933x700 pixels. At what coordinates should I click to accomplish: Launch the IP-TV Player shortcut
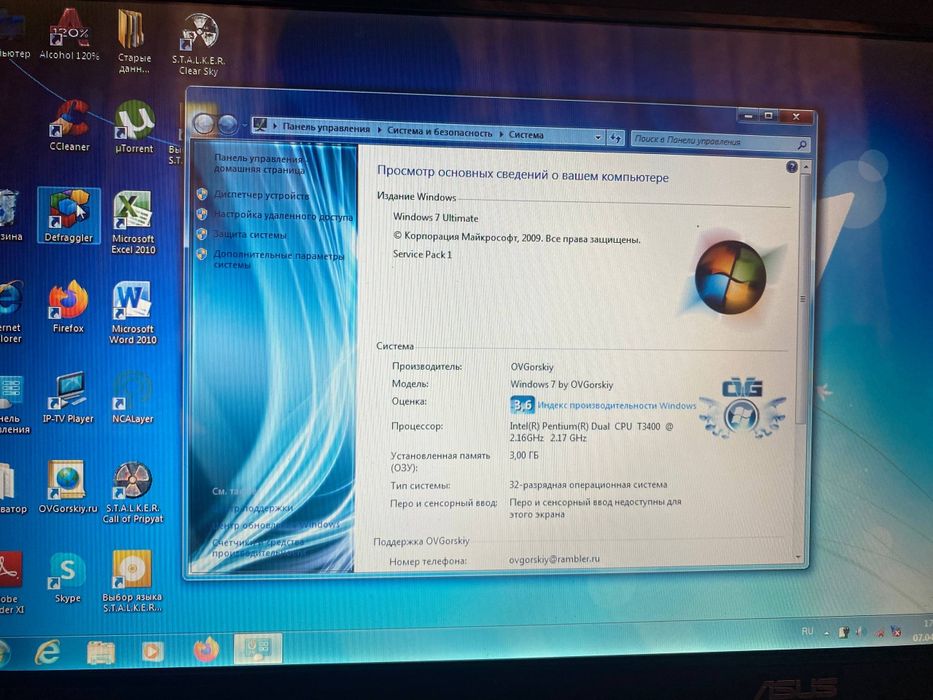point(68,398)
